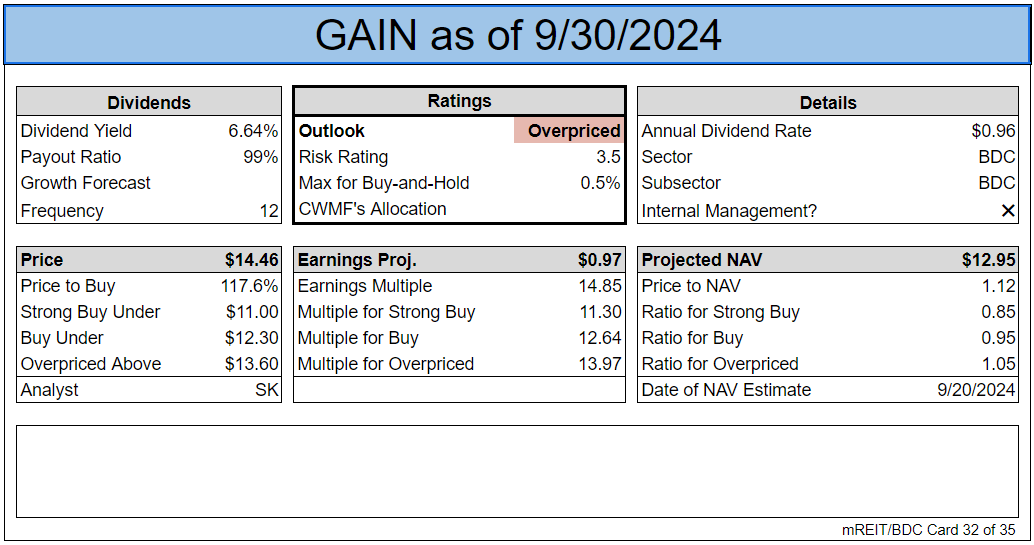1034x545 pixels.
Task: Select the empty CWMF's Allocation cell
Action: click(x=568, y=209)
